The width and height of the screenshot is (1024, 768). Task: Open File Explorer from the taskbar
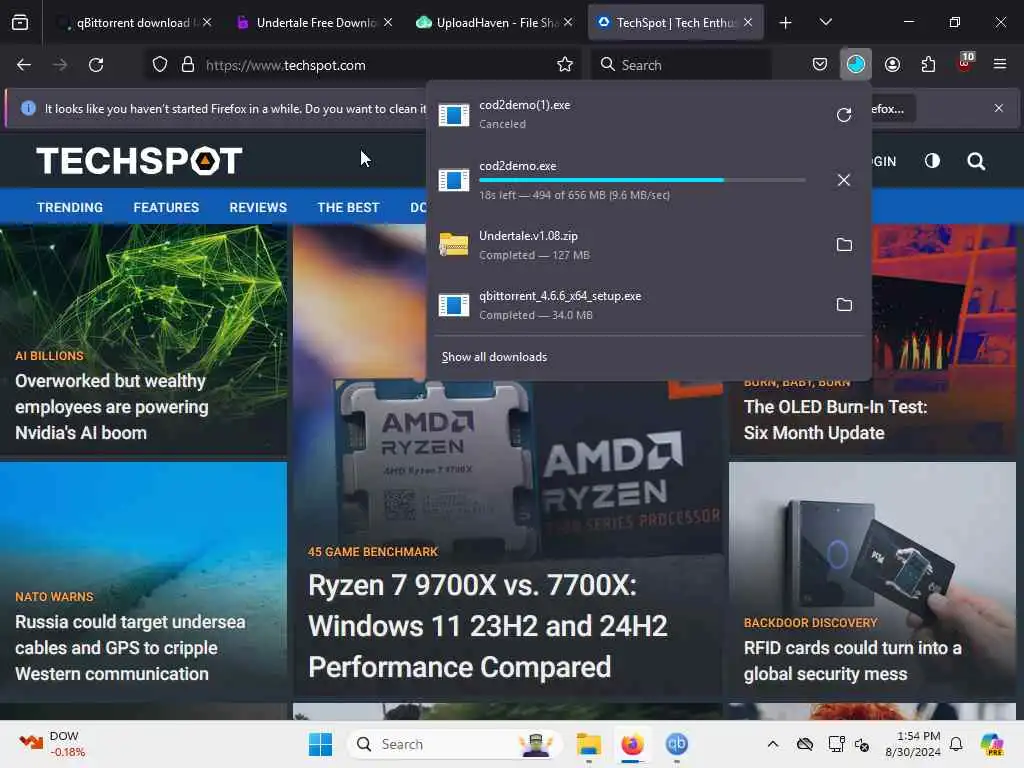pyautogui.click(x=588, y=744)
